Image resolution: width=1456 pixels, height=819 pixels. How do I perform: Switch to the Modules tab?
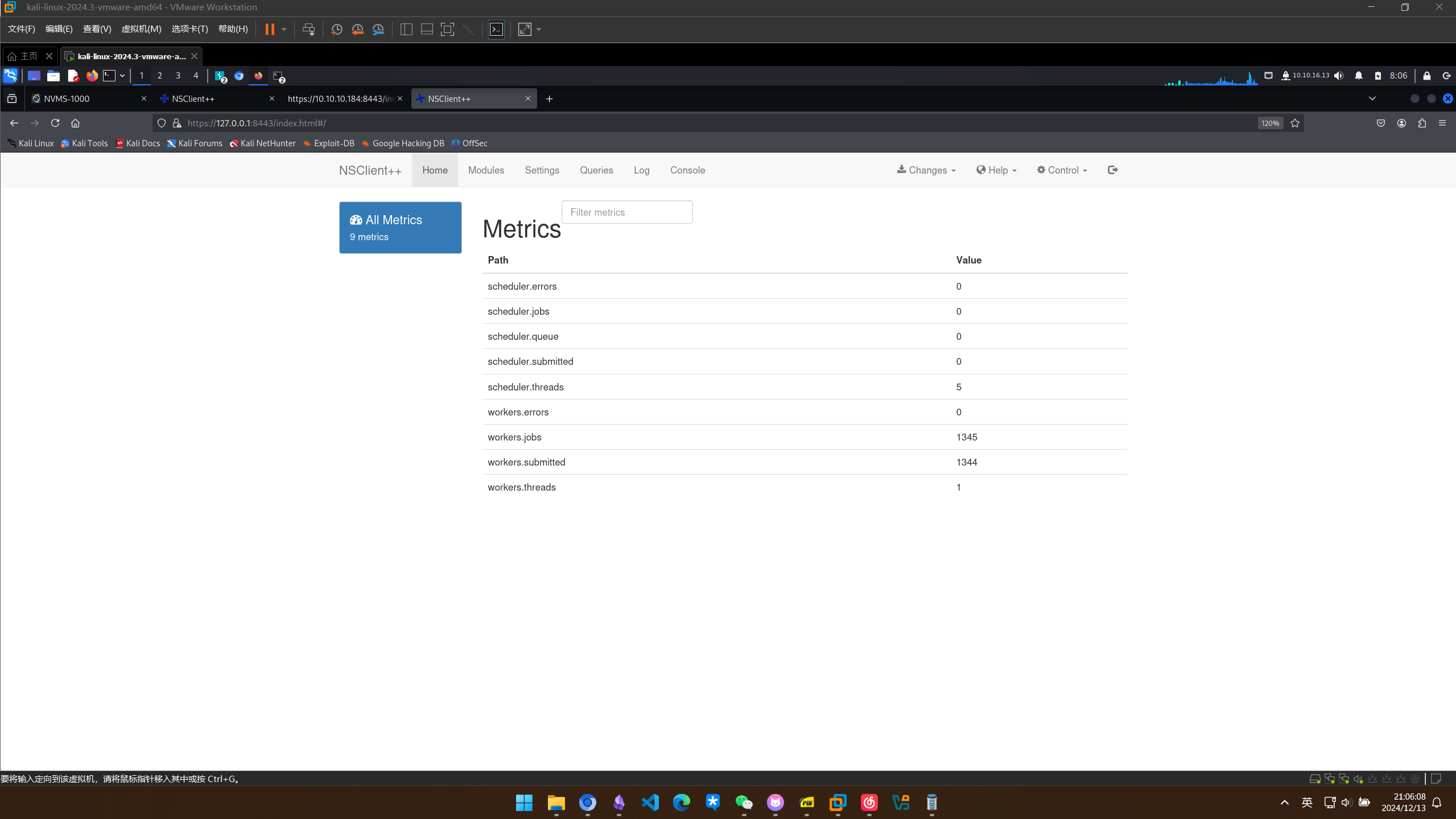point(486,170)
